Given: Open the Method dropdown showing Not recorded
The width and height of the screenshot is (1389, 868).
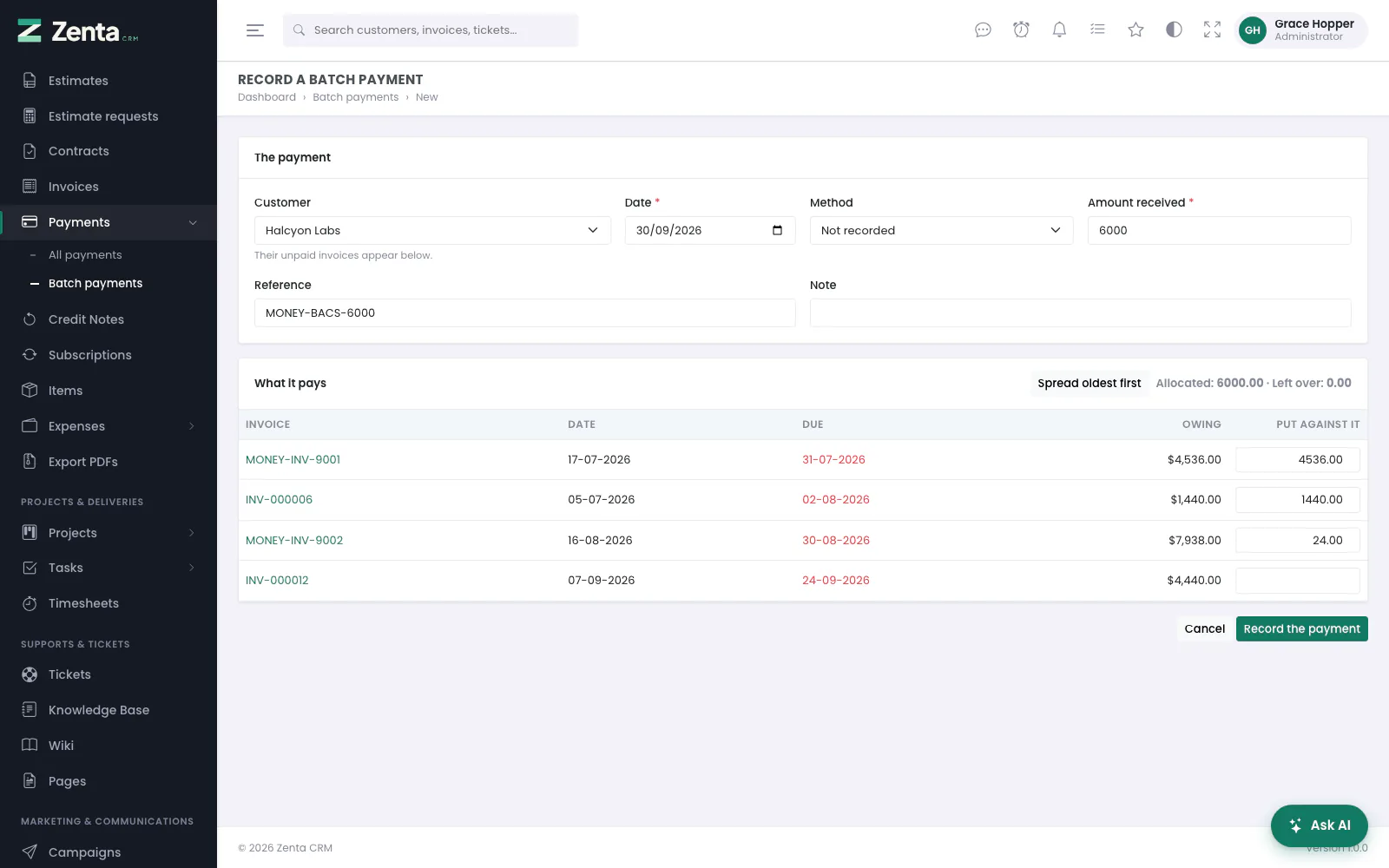Looking at the screenshot, I should pos(941,230).
